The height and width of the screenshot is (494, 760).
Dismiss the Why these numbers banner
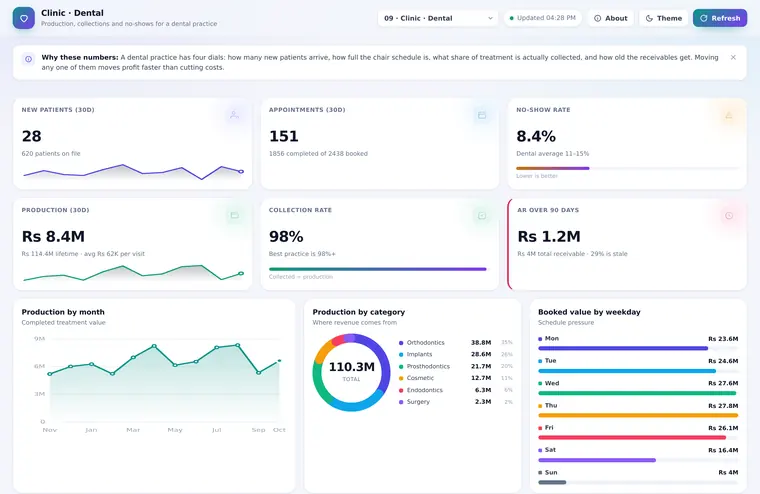[x=733, y=57]
